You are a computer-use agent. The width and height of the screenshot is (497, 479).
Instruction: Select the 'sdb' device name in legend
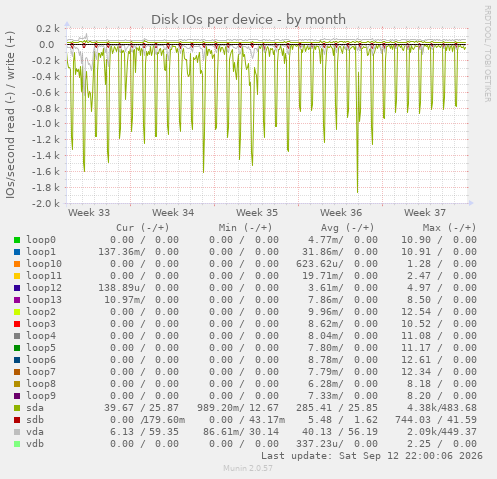point(35,420)
